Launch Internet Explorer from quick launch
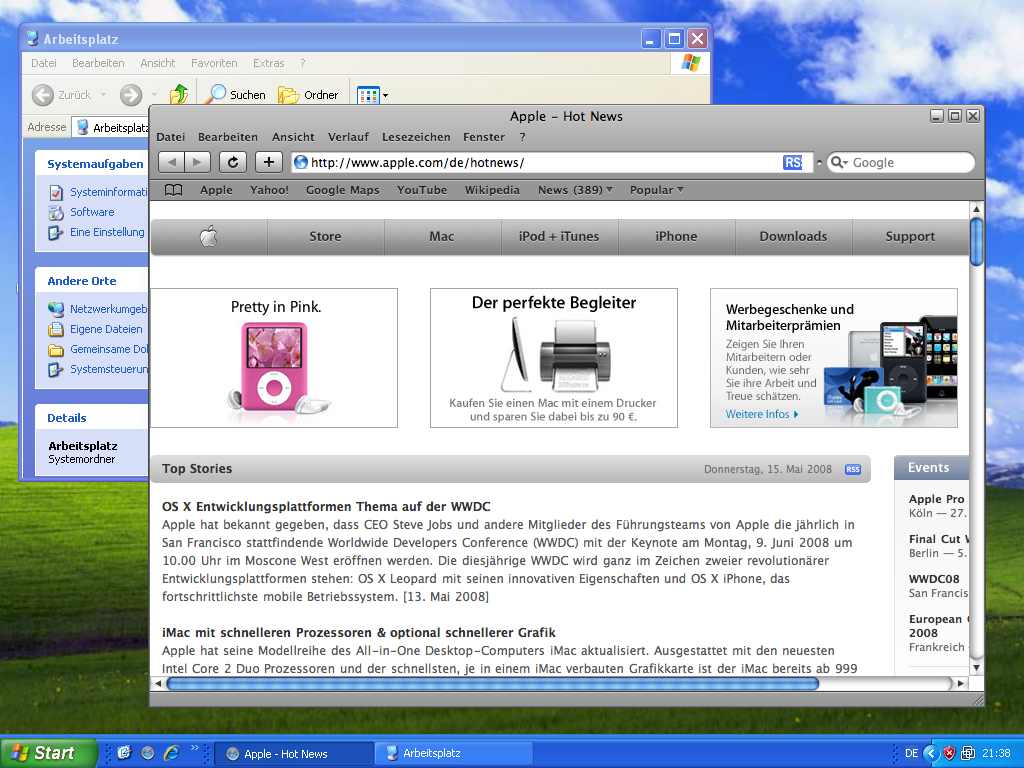The height and width of the screenshot is (768, 1024). coord(171,753)
